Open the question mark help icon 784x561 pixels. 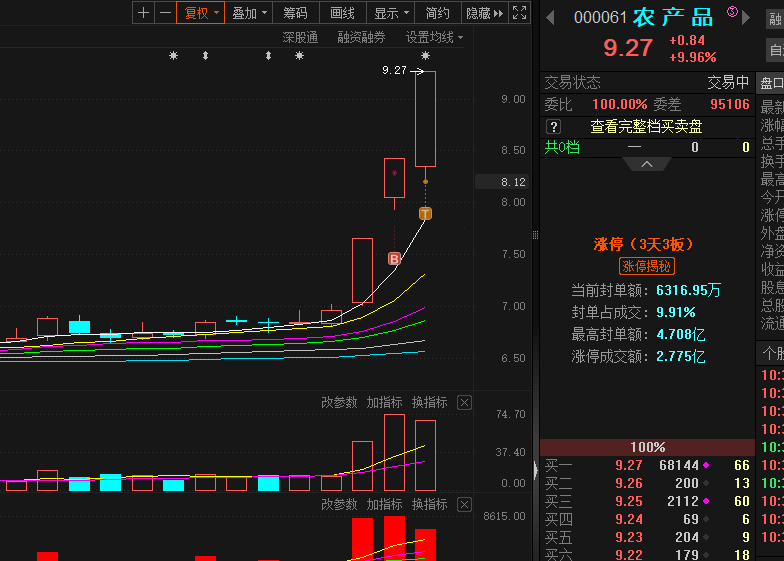(554, 126)
